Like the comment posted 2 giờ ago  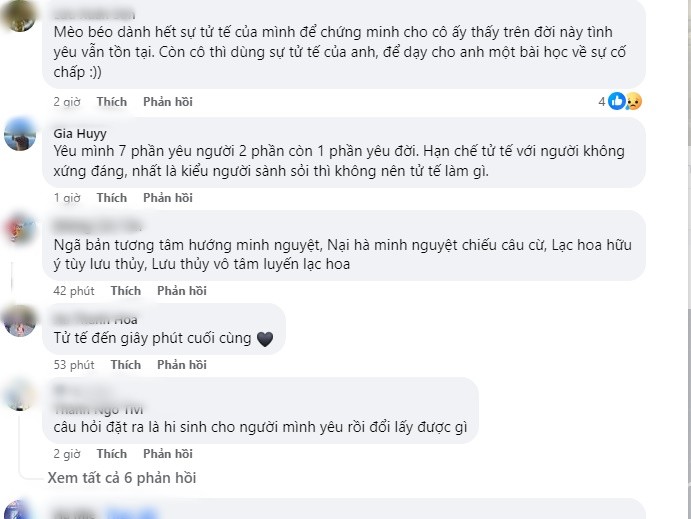click(112, 102)
